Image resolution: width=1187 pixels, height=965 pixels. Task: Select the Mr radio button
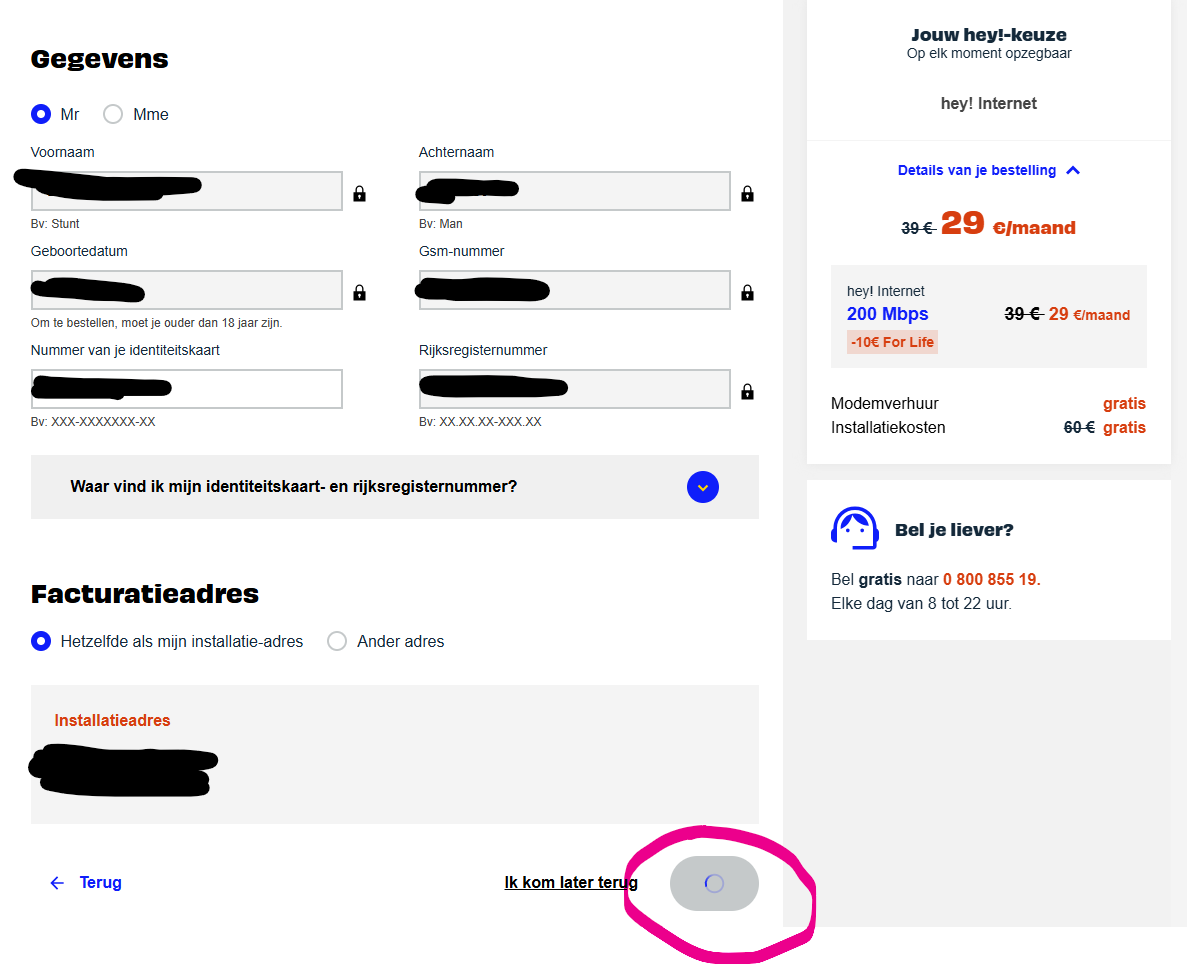click(x=41, y=114)
